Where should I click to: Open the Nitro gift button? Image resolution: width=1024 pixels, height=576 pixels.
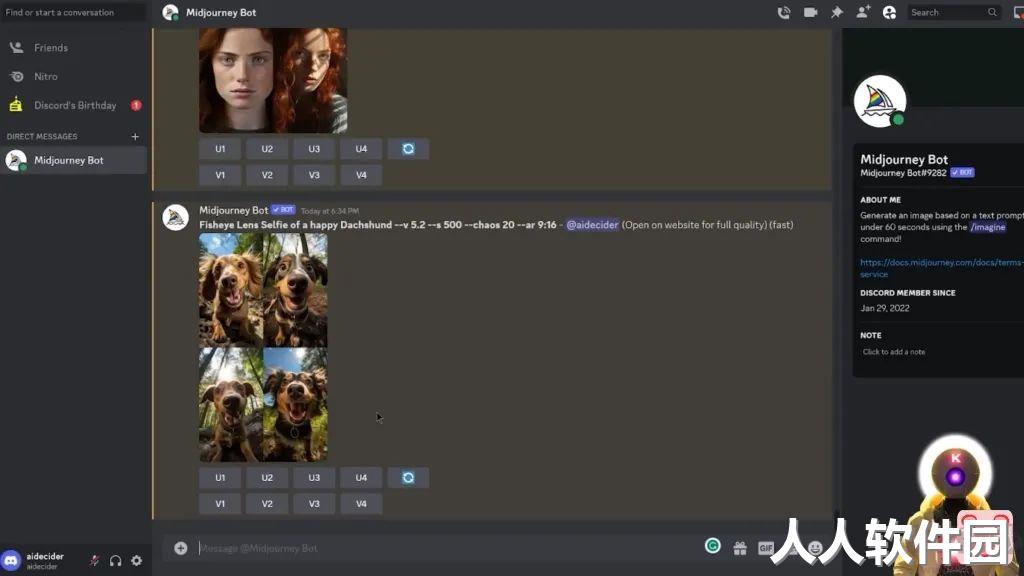pyautogui.click(x=739, y=549)
